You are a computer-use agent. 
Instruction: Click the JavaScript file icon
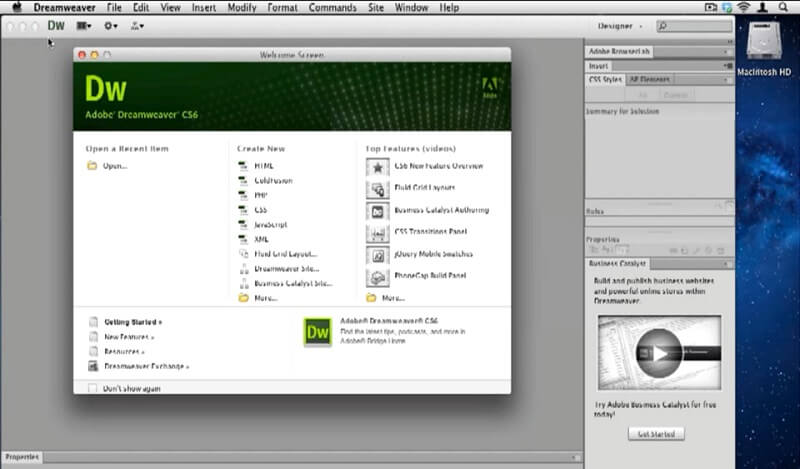(x=243, y=225)
